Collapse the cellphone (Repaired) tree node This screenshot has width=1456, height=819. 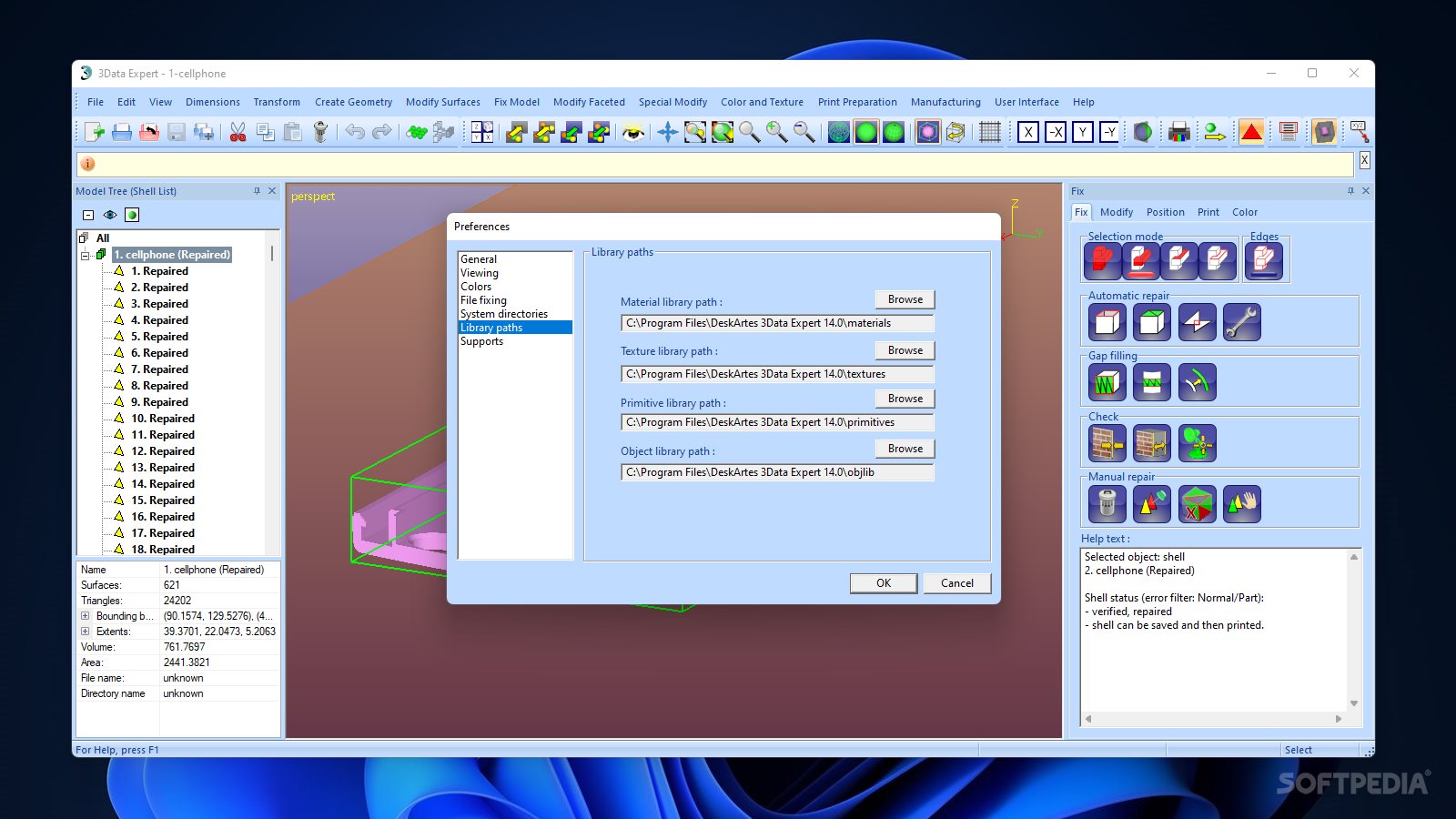86,256
